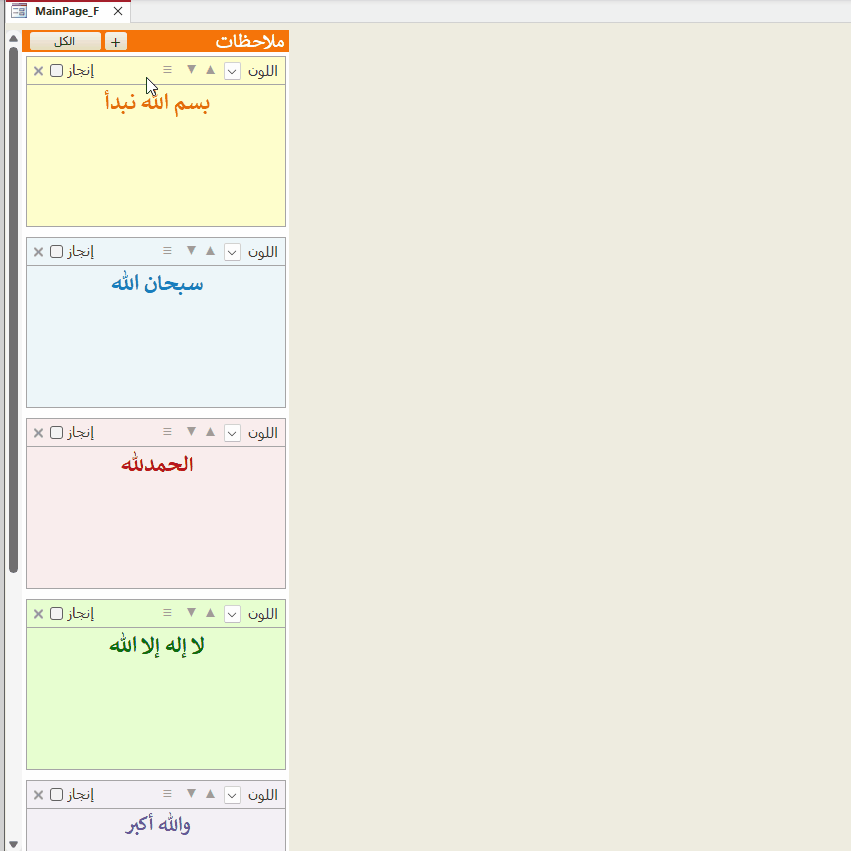Select the MainPage_F tab

(x=66, y=11)
